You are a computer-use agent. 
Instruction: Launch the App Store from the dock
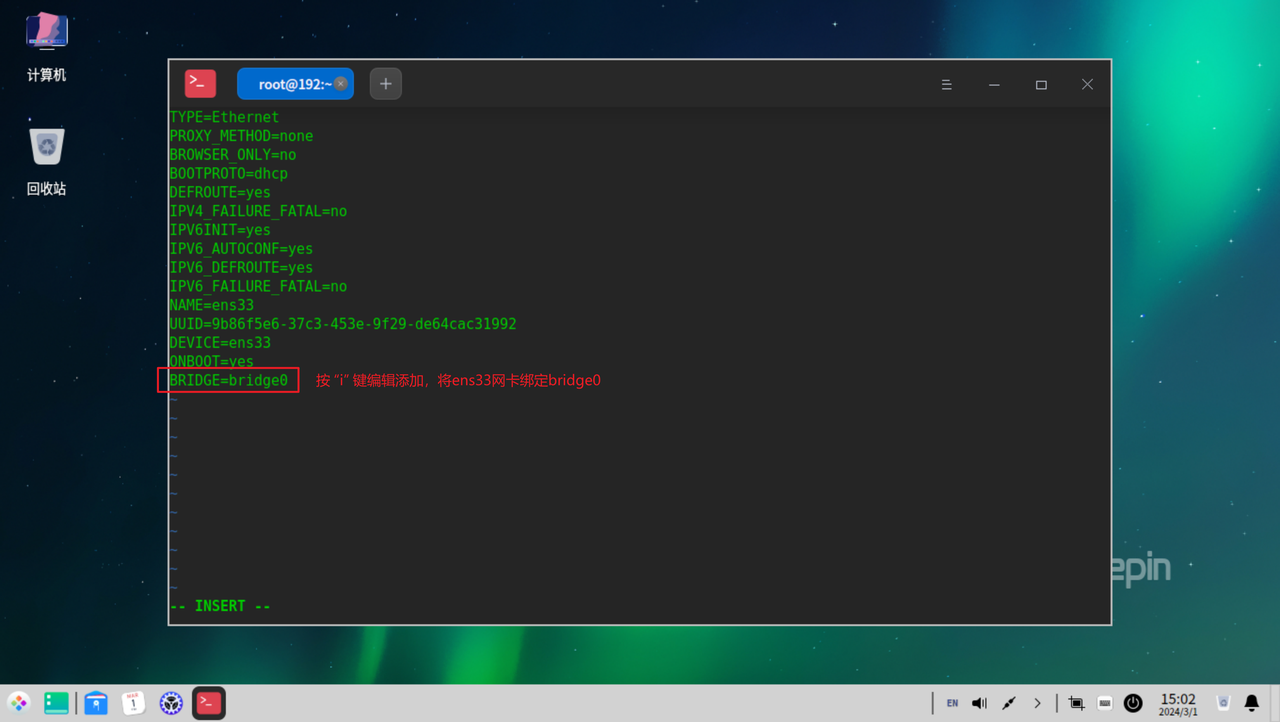tap(95, 703)
